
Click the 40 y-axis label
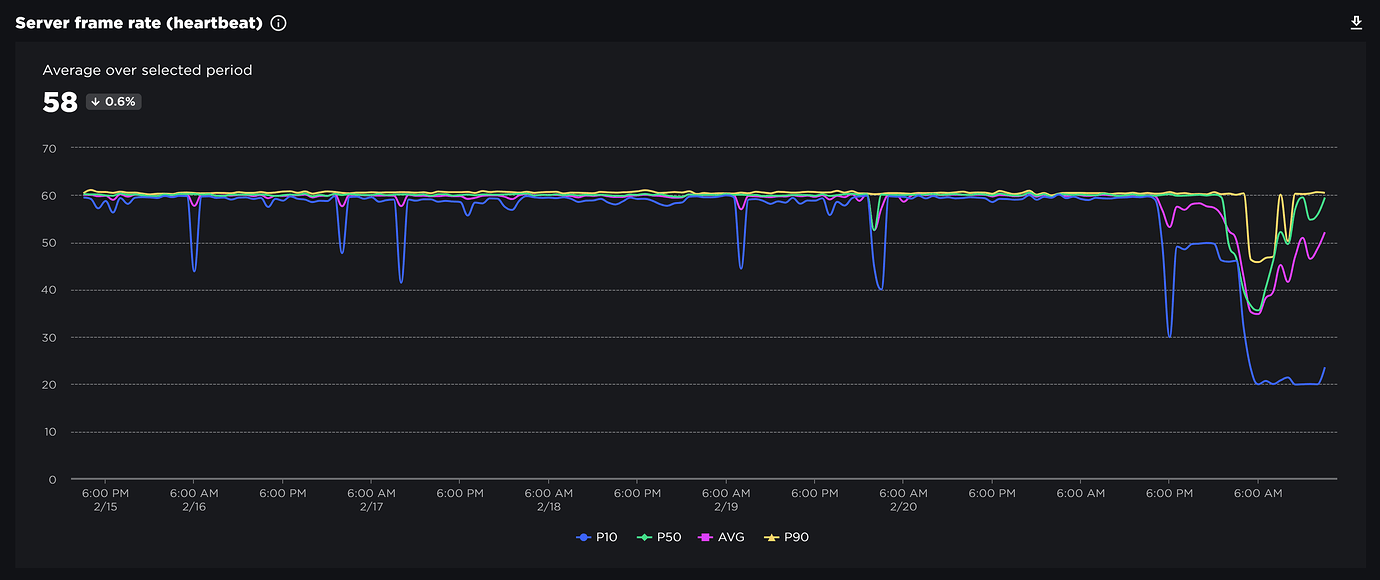(x=49, y=290)
